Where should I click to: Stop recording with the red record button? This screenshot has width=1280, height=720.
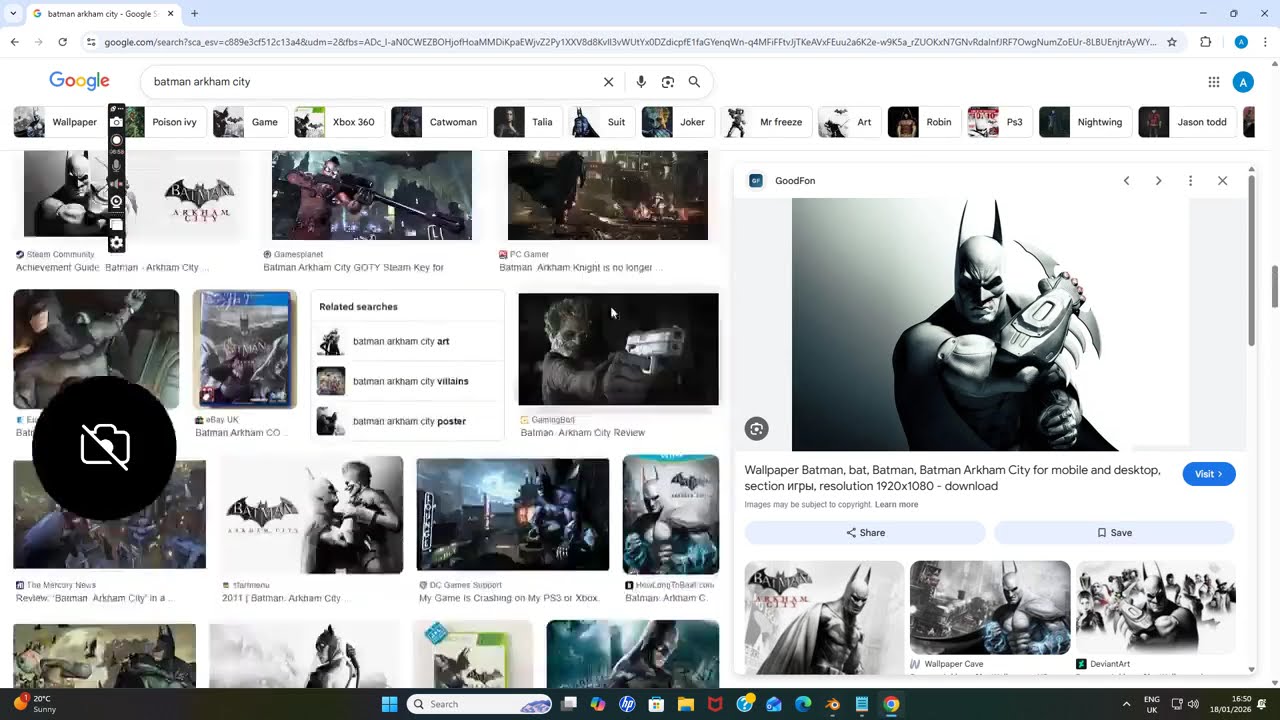point(116,141)
